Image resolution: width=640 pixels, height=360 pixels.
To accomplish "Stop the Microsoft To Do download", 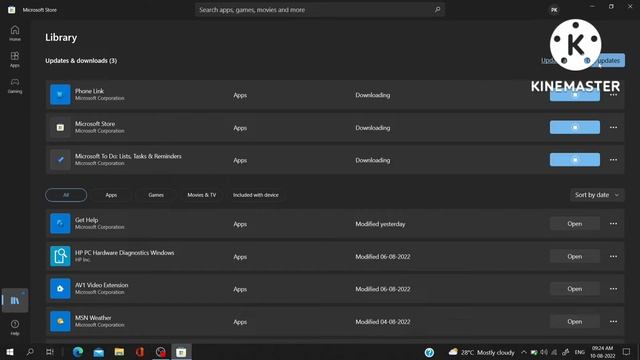I will (575, 160).
